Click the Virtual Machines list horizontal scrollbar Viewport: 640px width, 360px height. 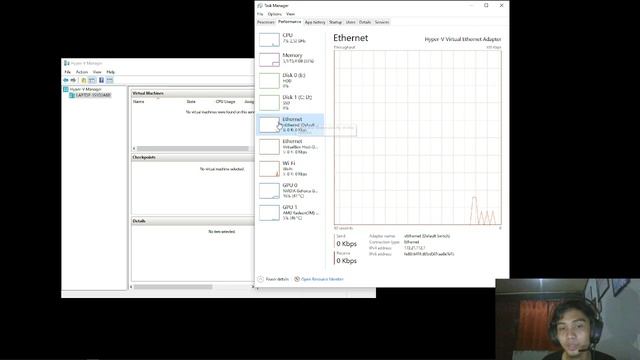[193, 148]
